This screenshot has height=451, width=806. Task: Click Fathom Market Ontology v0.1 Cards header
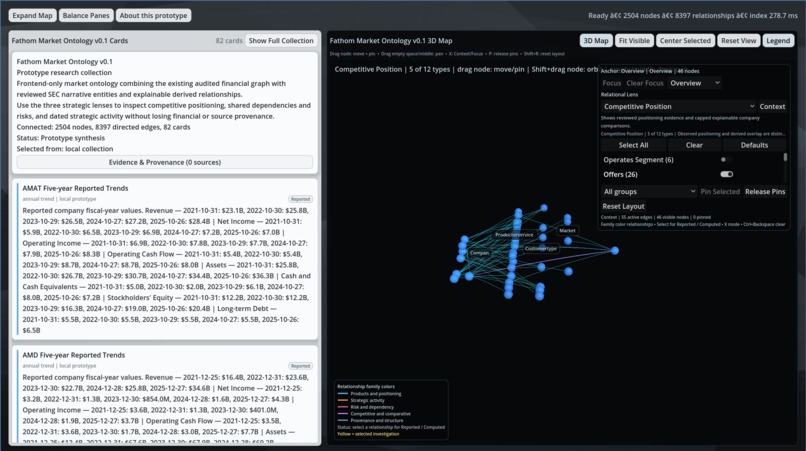click(x=70, y=41)
